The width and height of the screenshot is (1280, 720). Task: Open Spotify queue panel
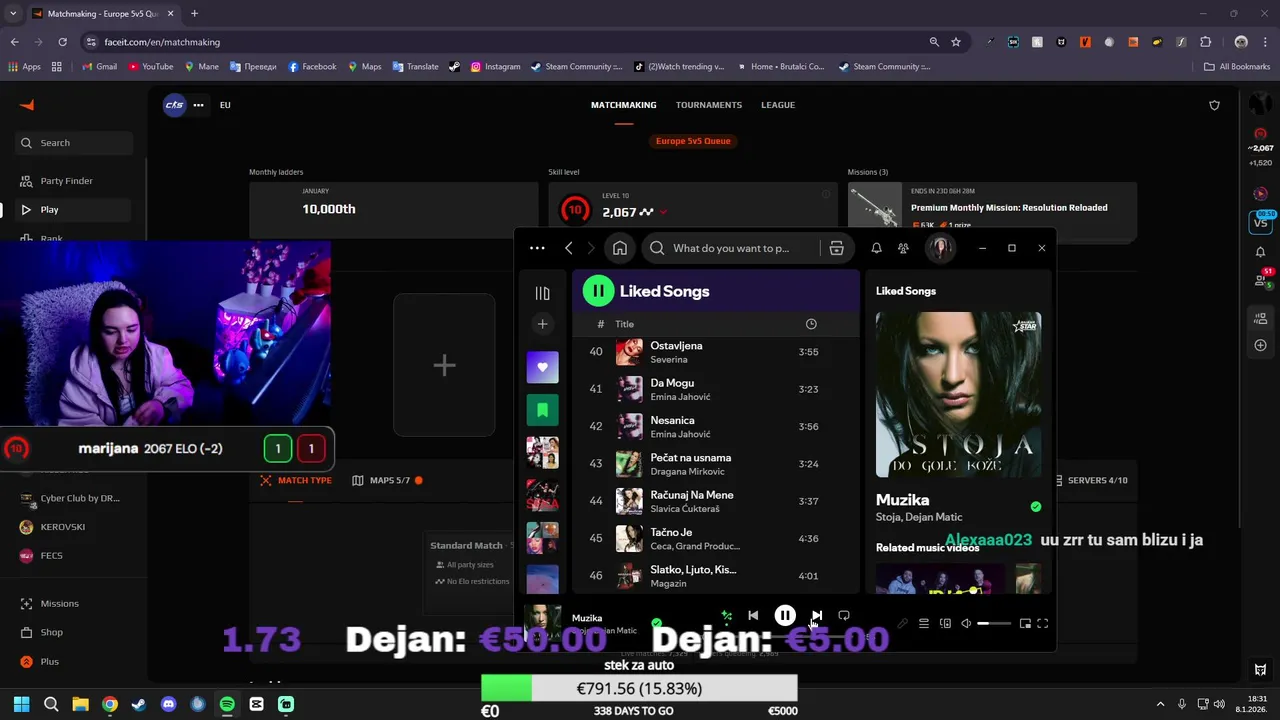point(924,624)
